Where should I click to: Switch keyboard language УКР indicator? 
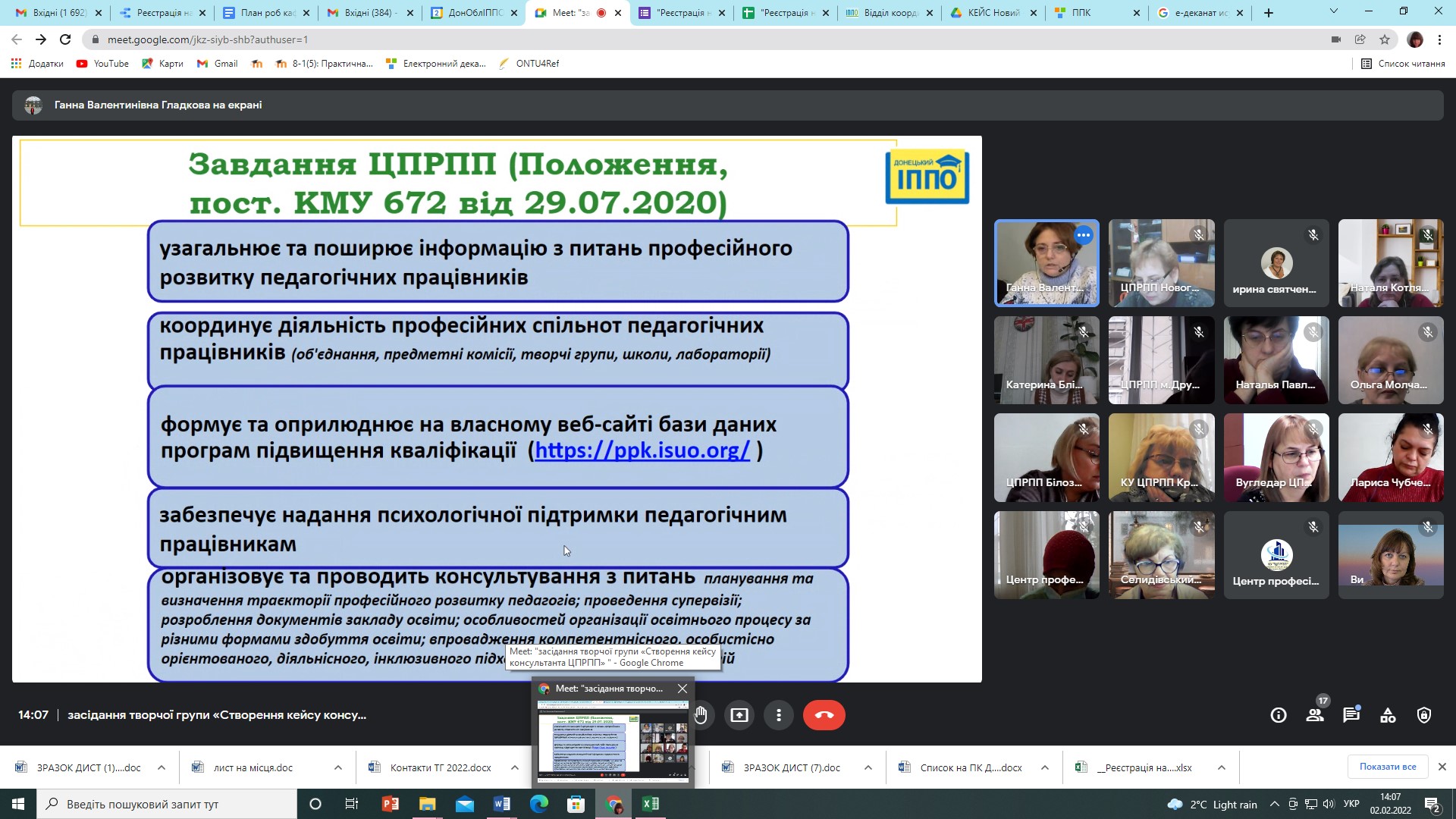click(x=1351, y=804)
